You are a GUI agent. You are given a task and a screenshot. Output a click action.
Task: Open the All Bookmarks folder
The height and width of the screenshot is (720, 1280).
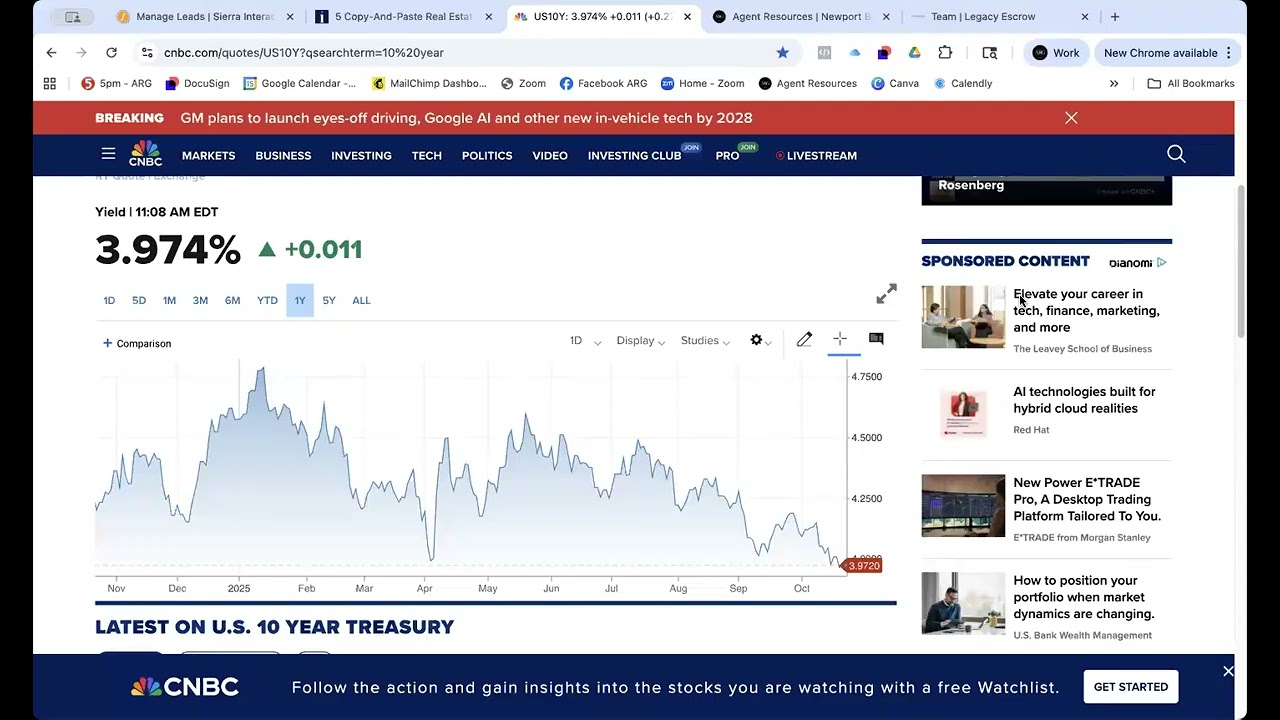click(x=1190, y=83)
